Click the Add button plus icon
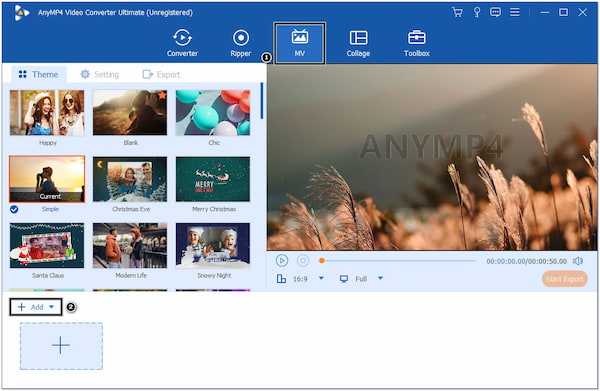The width and height of the screenshot is (600, 391). coord(21,307)
